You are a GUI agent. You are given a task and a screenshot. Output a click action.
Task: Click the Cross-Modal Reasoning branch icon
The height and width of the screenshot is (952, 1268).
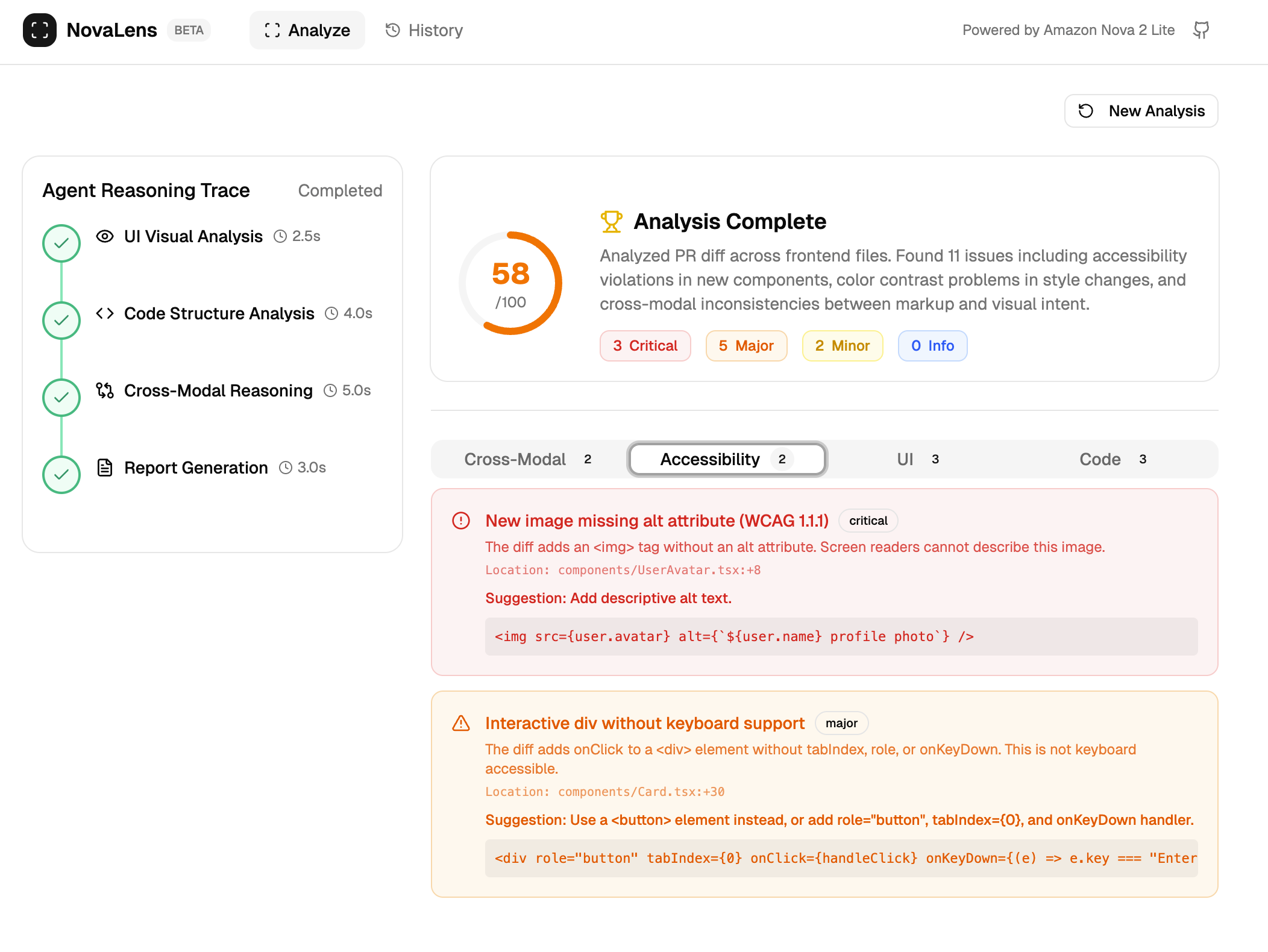(105, 390)
